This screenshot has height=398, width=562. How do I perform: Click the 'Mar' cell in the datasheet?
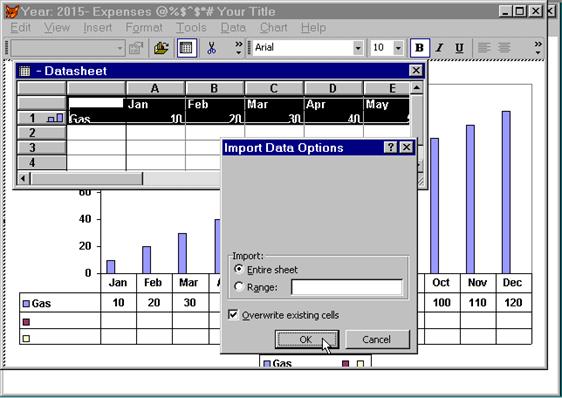click(x=274, y=104)
